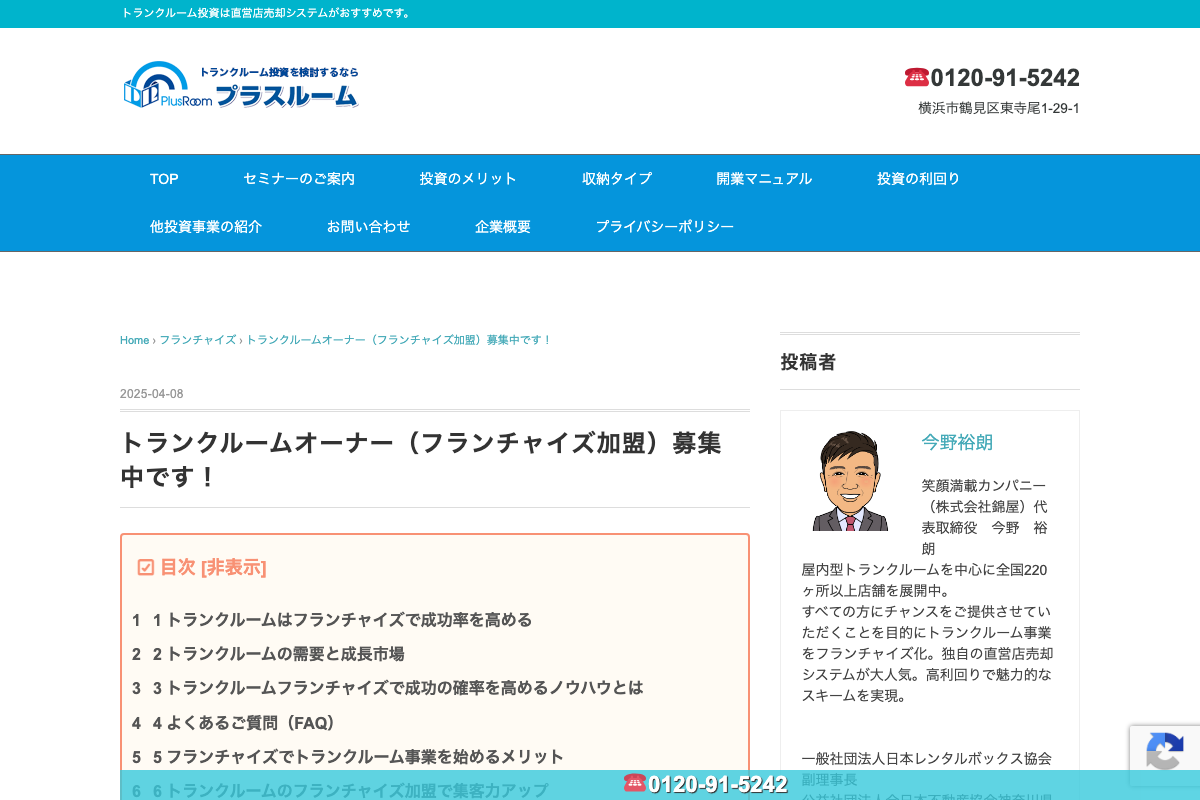Go to section 3 ノウハウとは
This screenshot has width=1200, height=800.
pos(398,688)
